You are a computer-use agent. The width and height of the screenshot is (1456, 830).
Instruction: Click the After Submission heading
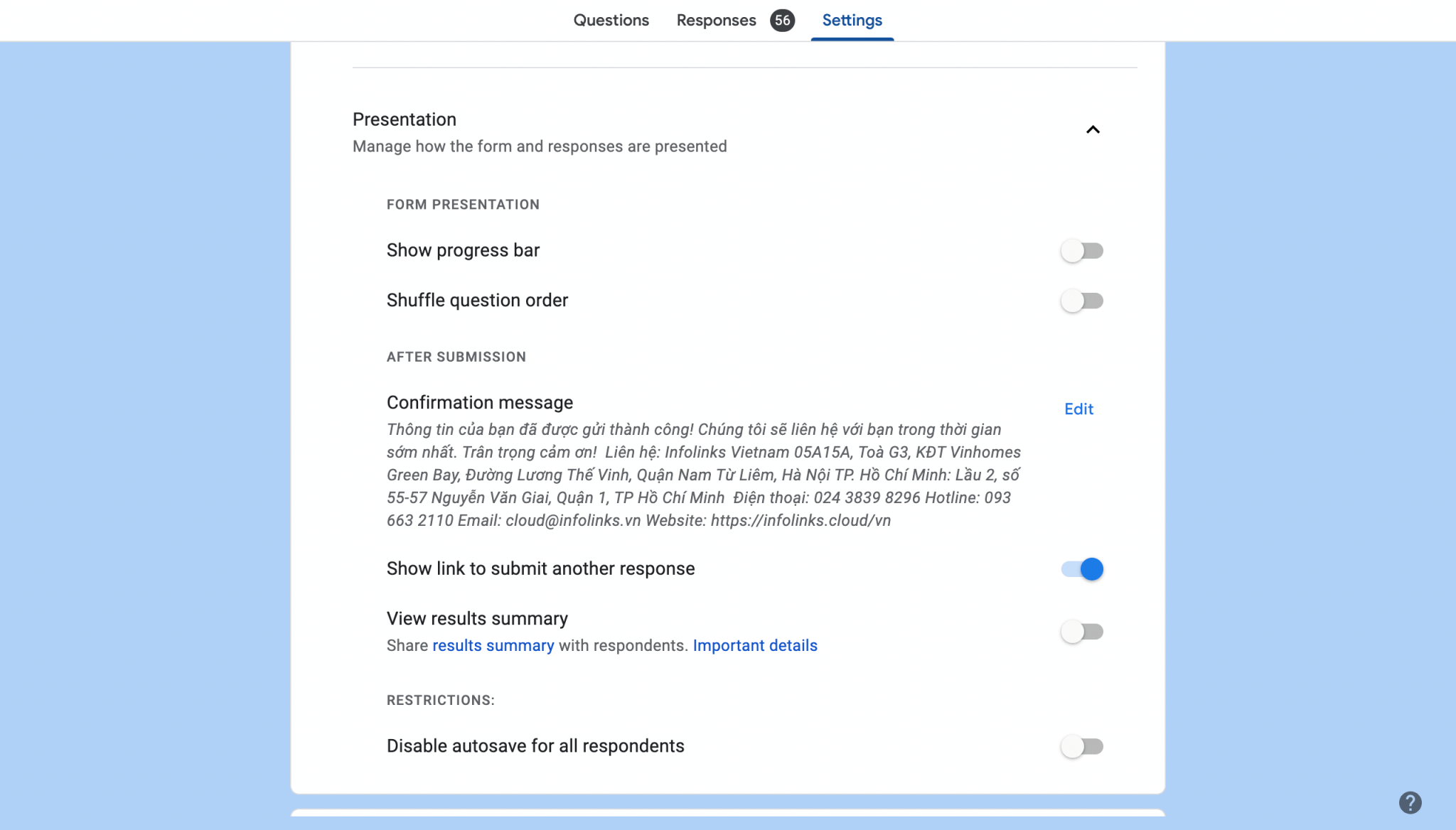pyautogui.click(x=456, y=356)
